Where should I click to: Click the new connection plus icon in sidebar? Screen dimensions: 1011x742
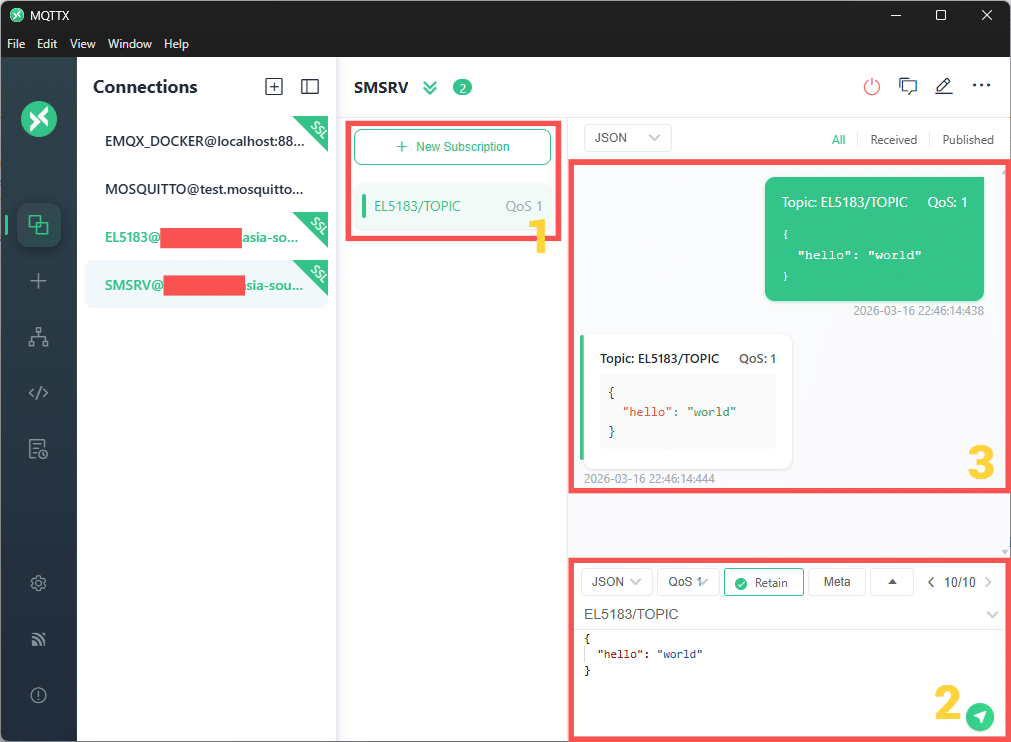click(38, 281)
